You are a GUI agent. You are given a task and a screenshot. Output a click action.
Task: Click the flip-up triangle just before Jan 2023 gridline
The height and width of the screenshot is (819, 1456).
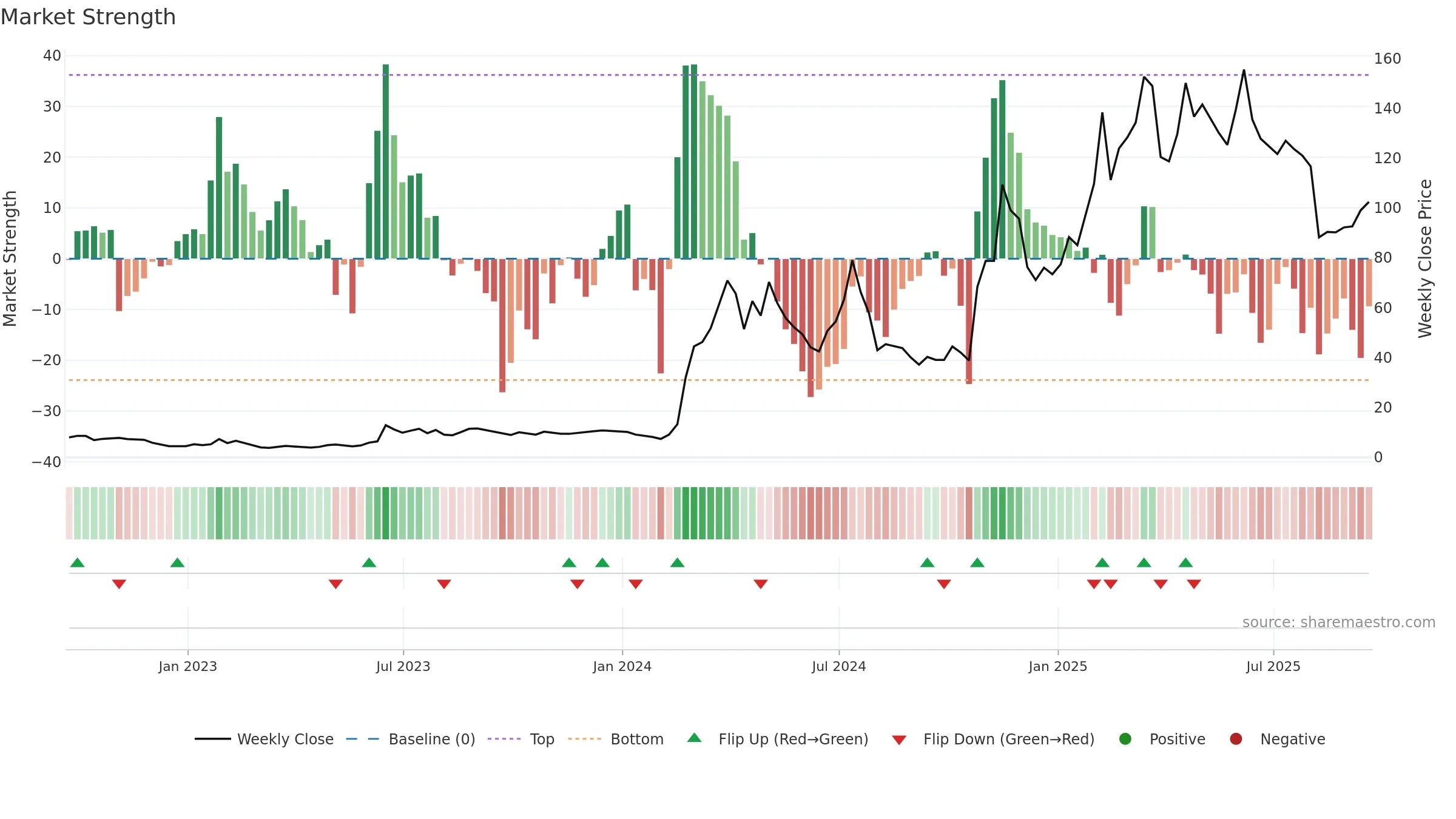click(x=177, y=562)
